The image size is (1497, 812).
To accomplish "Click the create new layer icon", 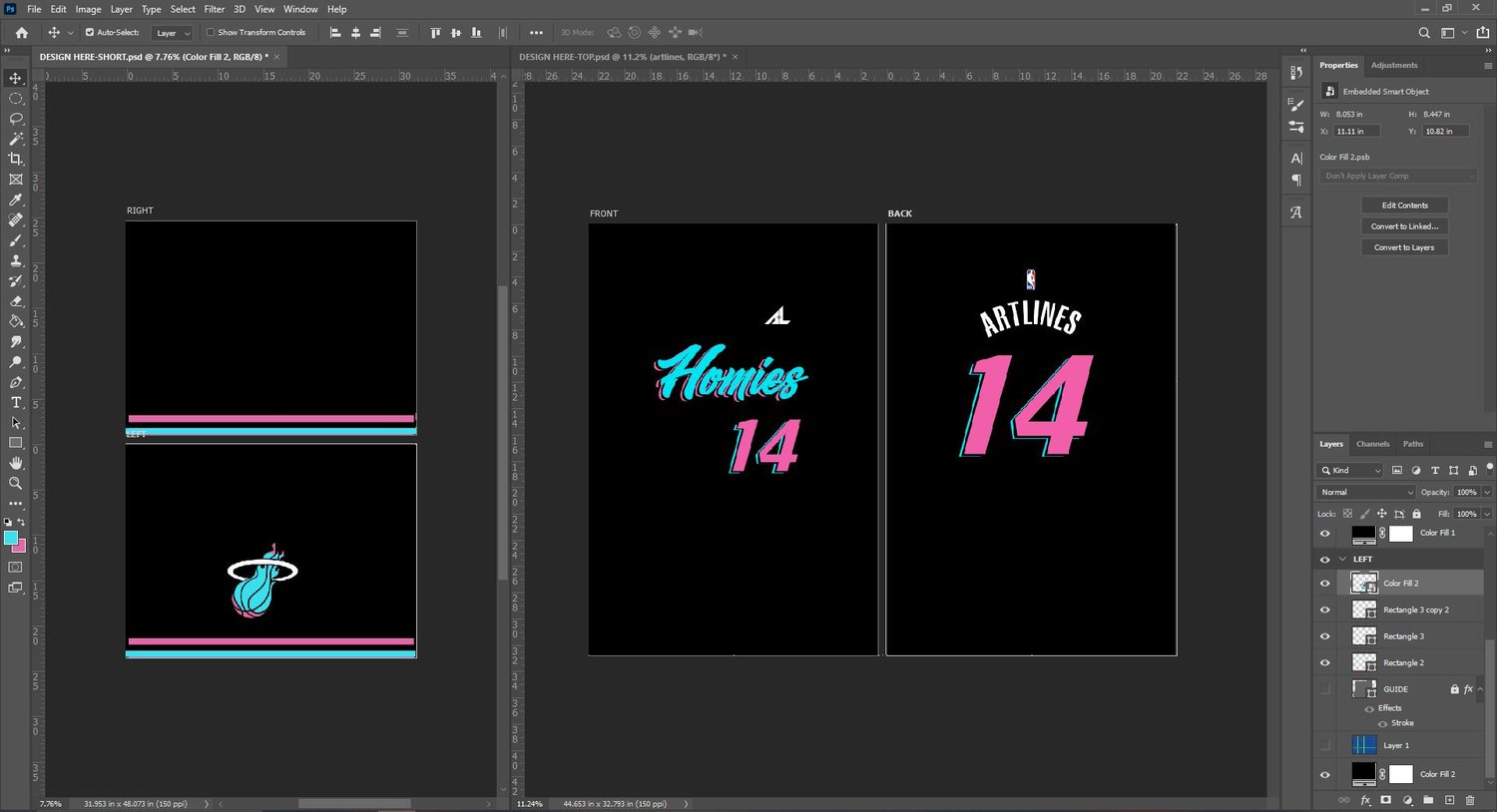I will (x=1449, y=800).
